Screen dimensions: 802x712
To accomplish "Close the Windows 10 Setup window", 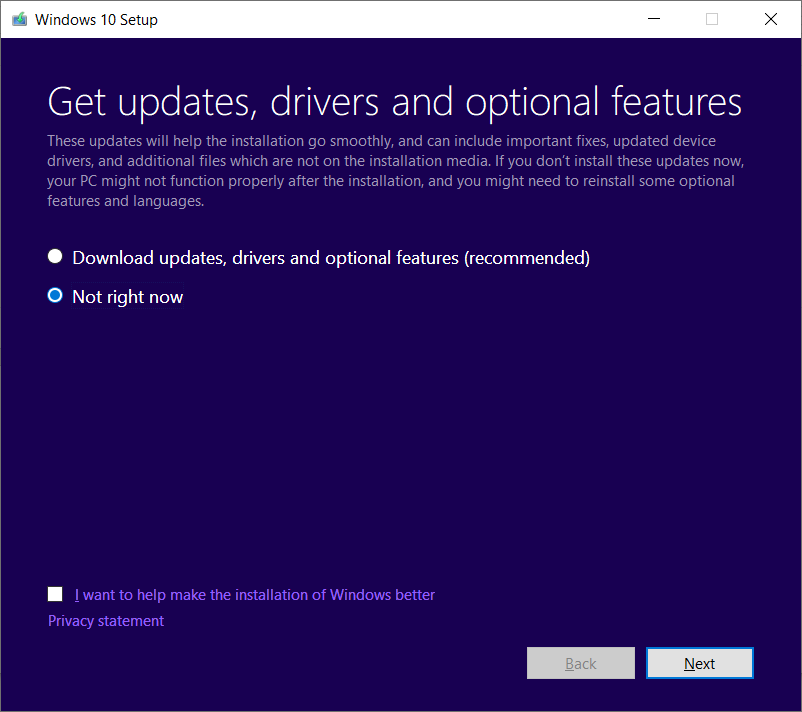I will click(771, 19).
